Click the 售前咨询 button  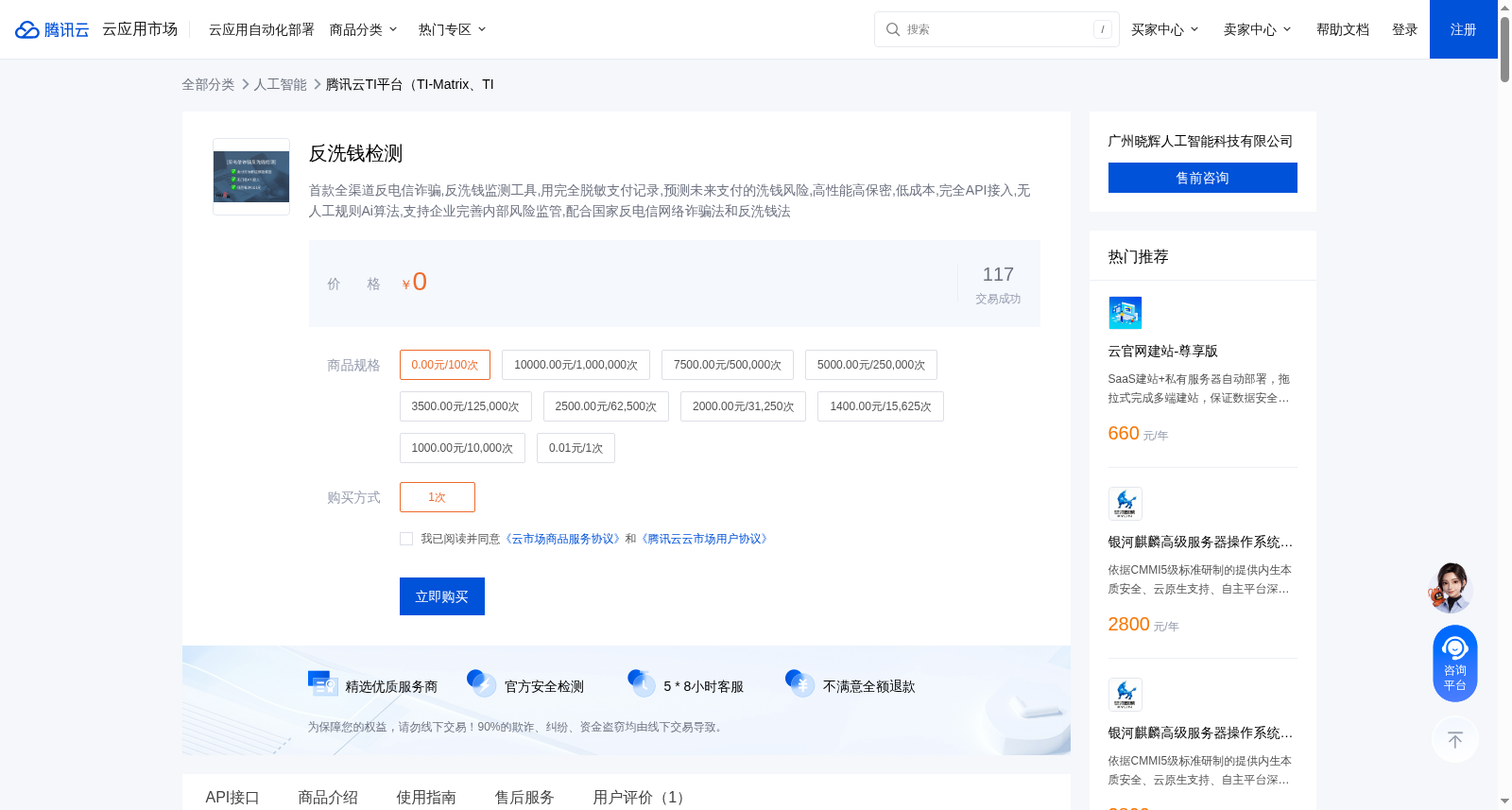[1203, 178]
